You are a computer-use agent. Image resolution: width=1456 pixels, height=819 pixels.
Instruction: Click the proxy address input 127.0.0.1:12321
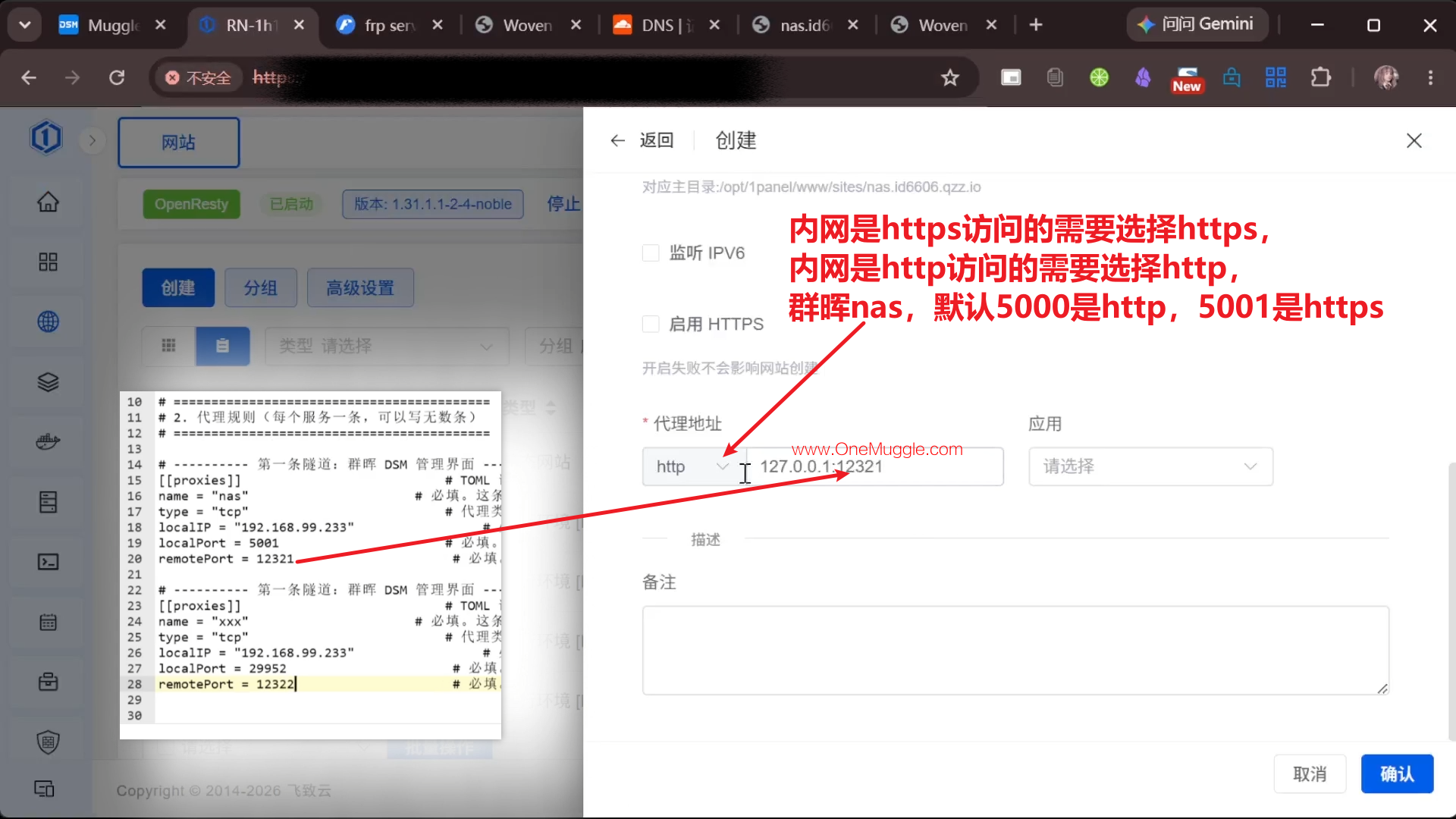click(875, 466)
